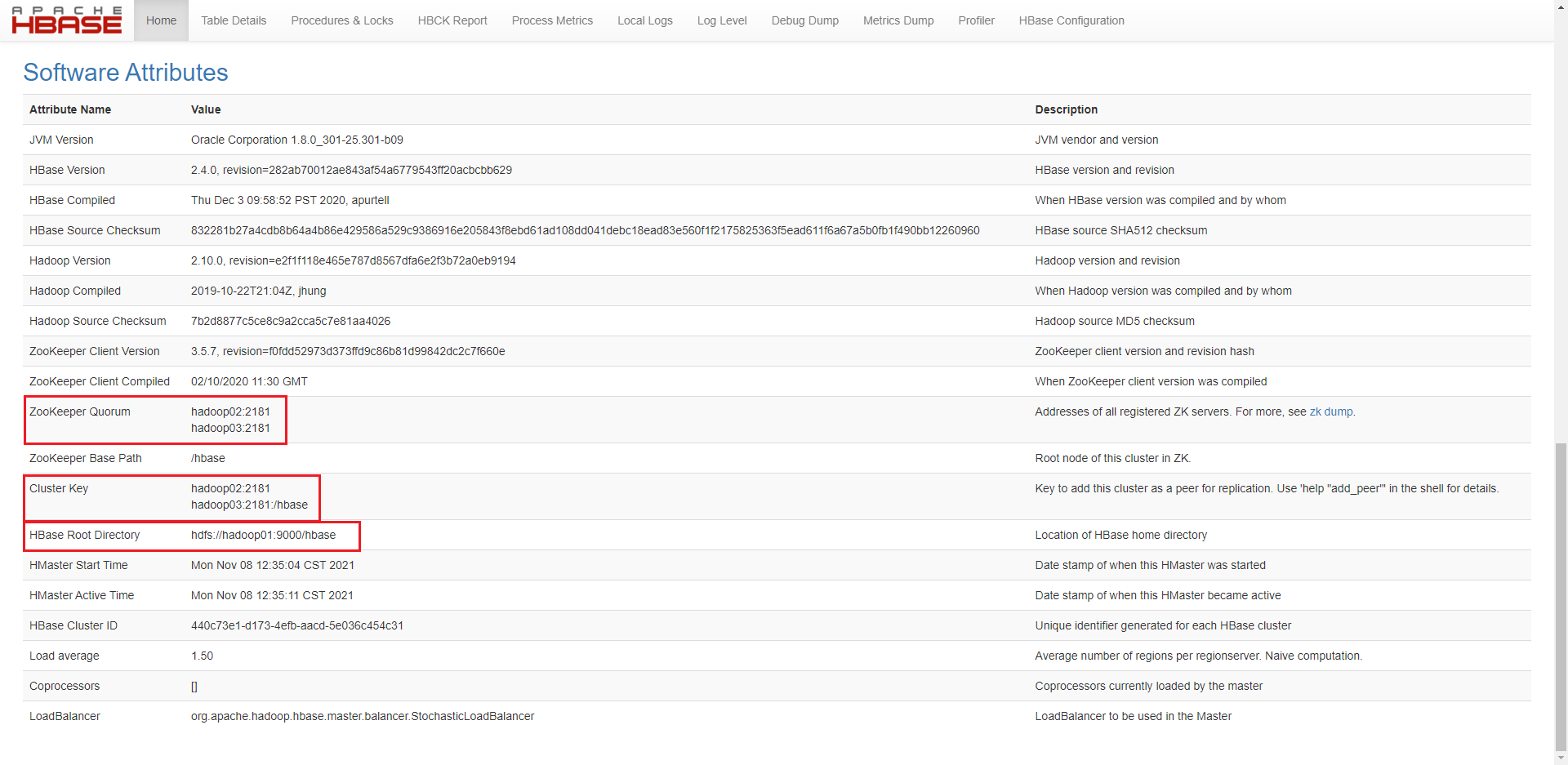
Task: Select the 2.4.0 revision value
Action: 351,170
